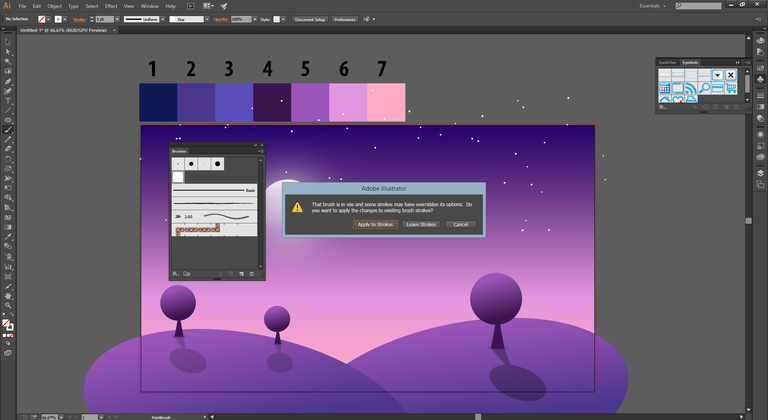Click Cancel in brush dialog
The image size is (768, 420).
(460, 224)
